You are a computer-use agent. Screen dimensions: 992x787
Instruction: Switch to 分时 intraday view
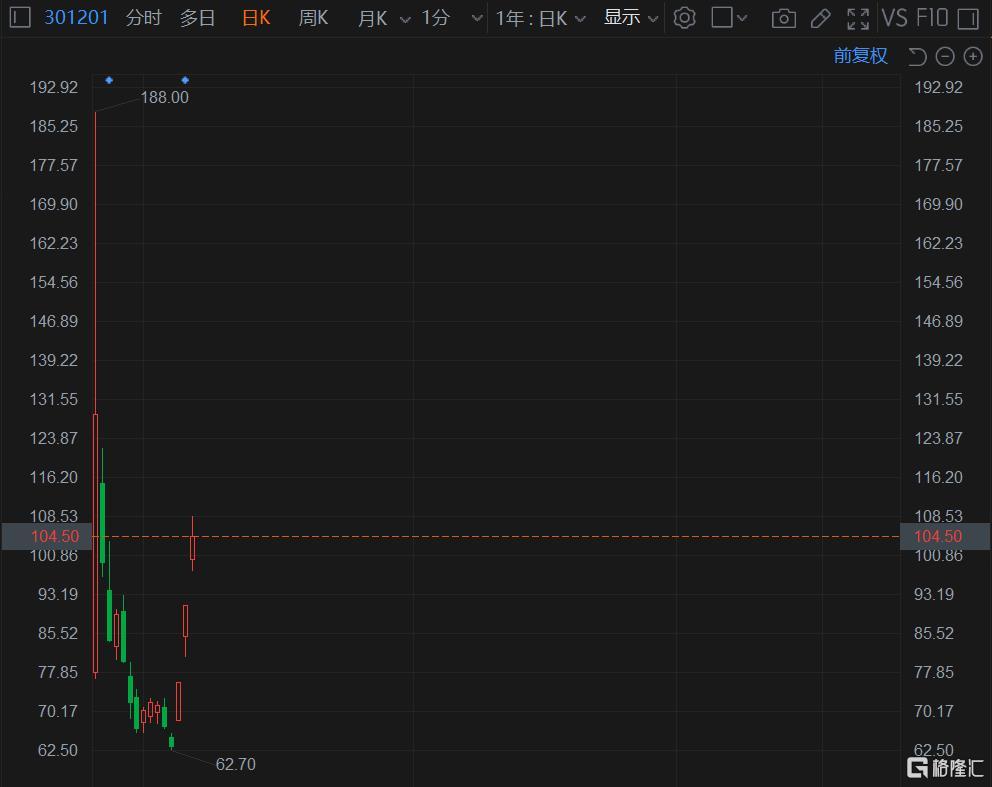(x=143, y=18)
